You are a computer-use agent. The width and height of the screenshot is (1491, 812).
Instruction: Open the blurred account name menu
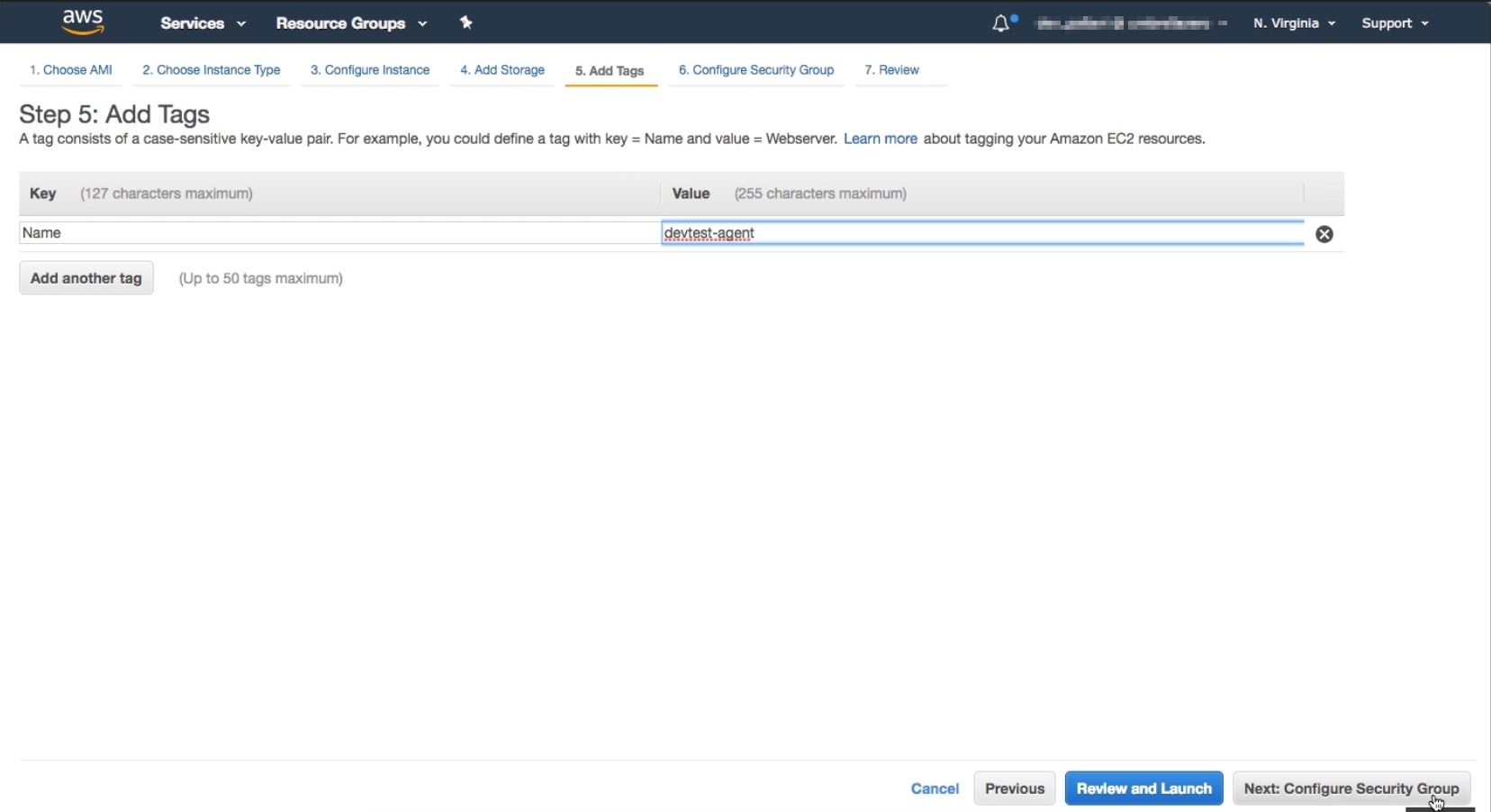(x=1131, y=23)
